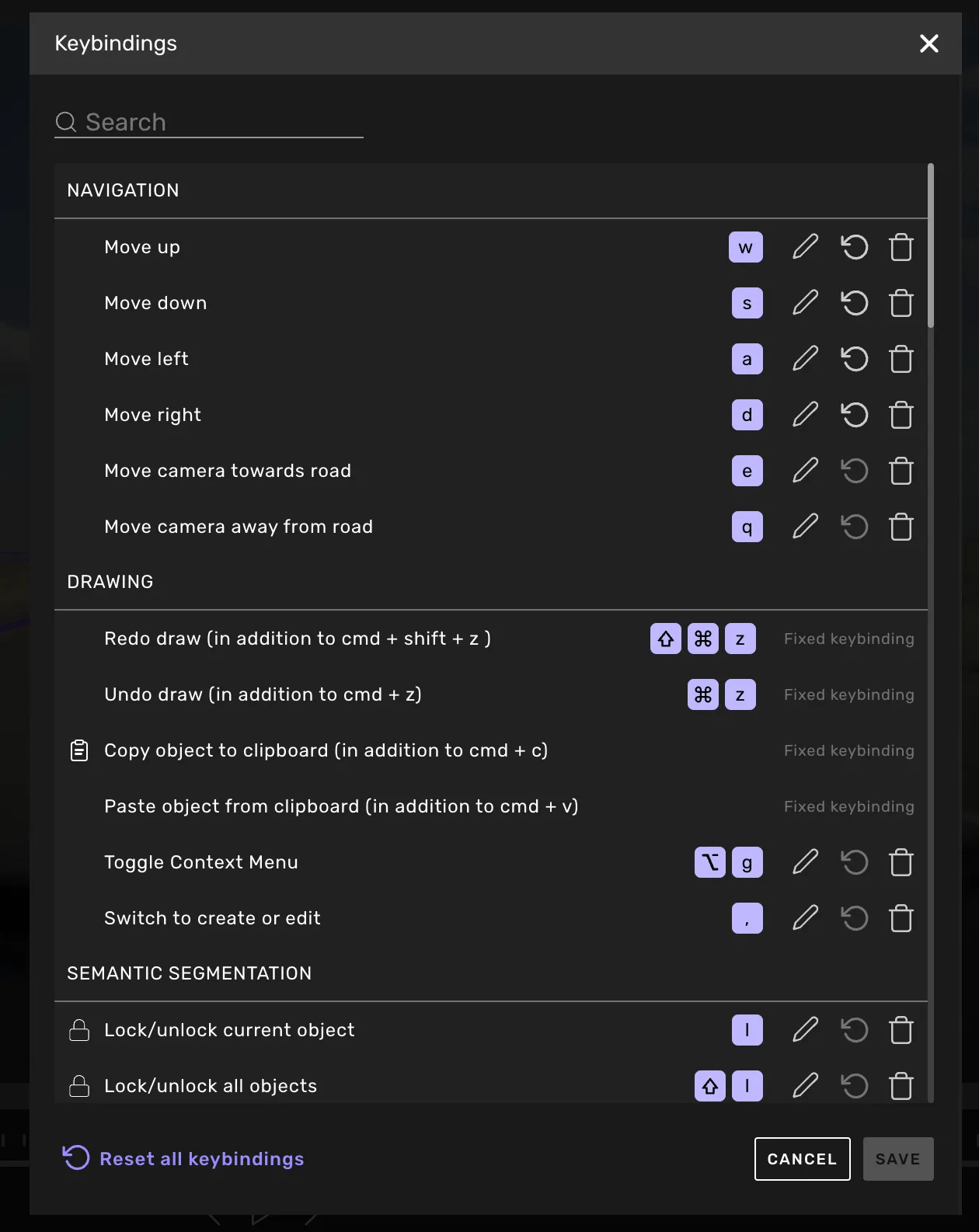
Task: Click lock icon beside Lock/unlock current object
Action: (x=79, y=1030)
